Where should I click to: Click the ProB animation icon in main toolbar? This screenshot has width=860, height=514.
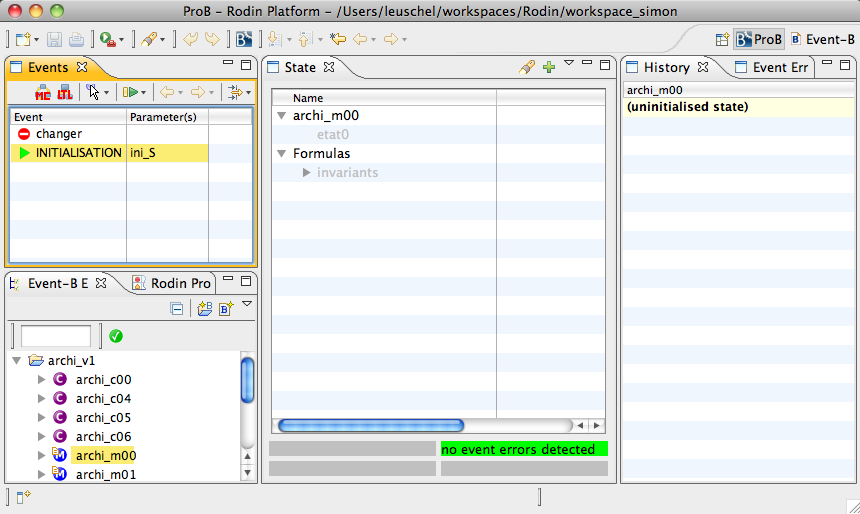244,39
